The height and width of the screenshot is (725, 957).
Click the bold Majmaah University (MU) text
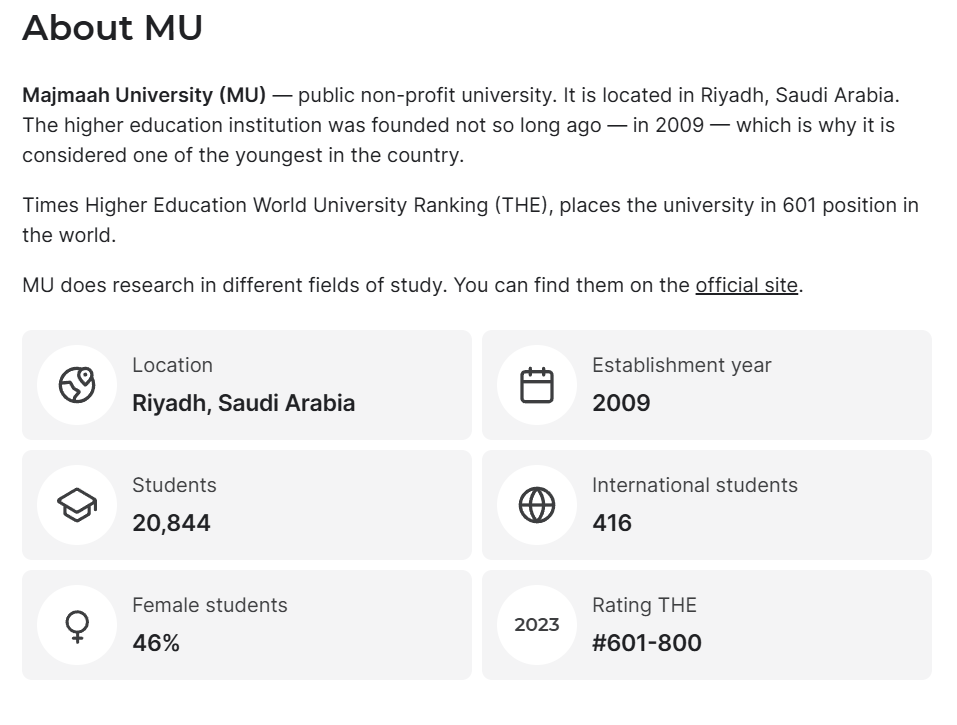pos(144,95)
